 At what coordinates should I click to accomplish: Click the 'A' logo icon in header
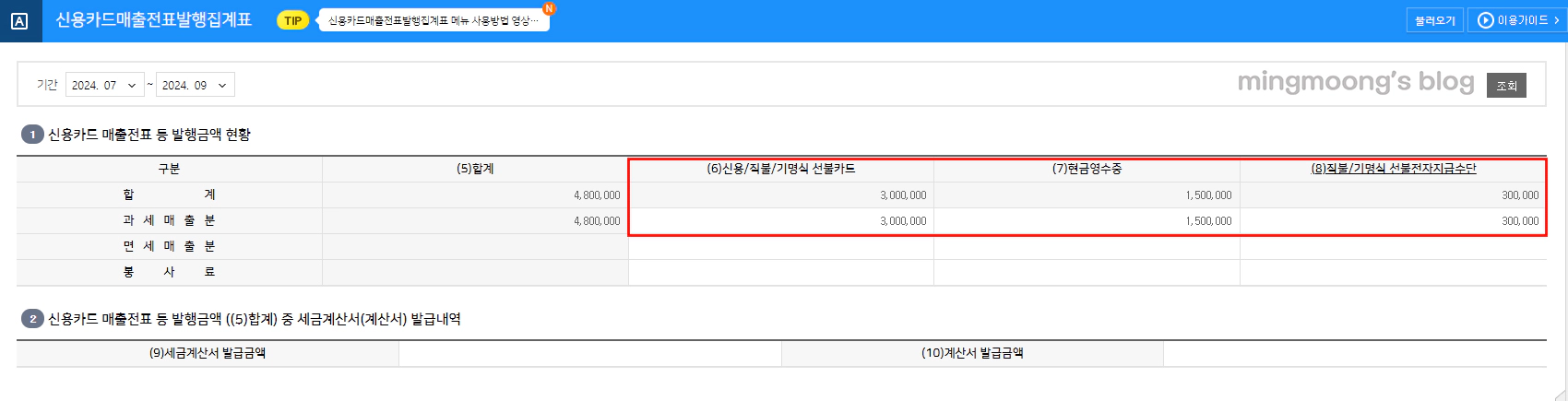(19, 20)
